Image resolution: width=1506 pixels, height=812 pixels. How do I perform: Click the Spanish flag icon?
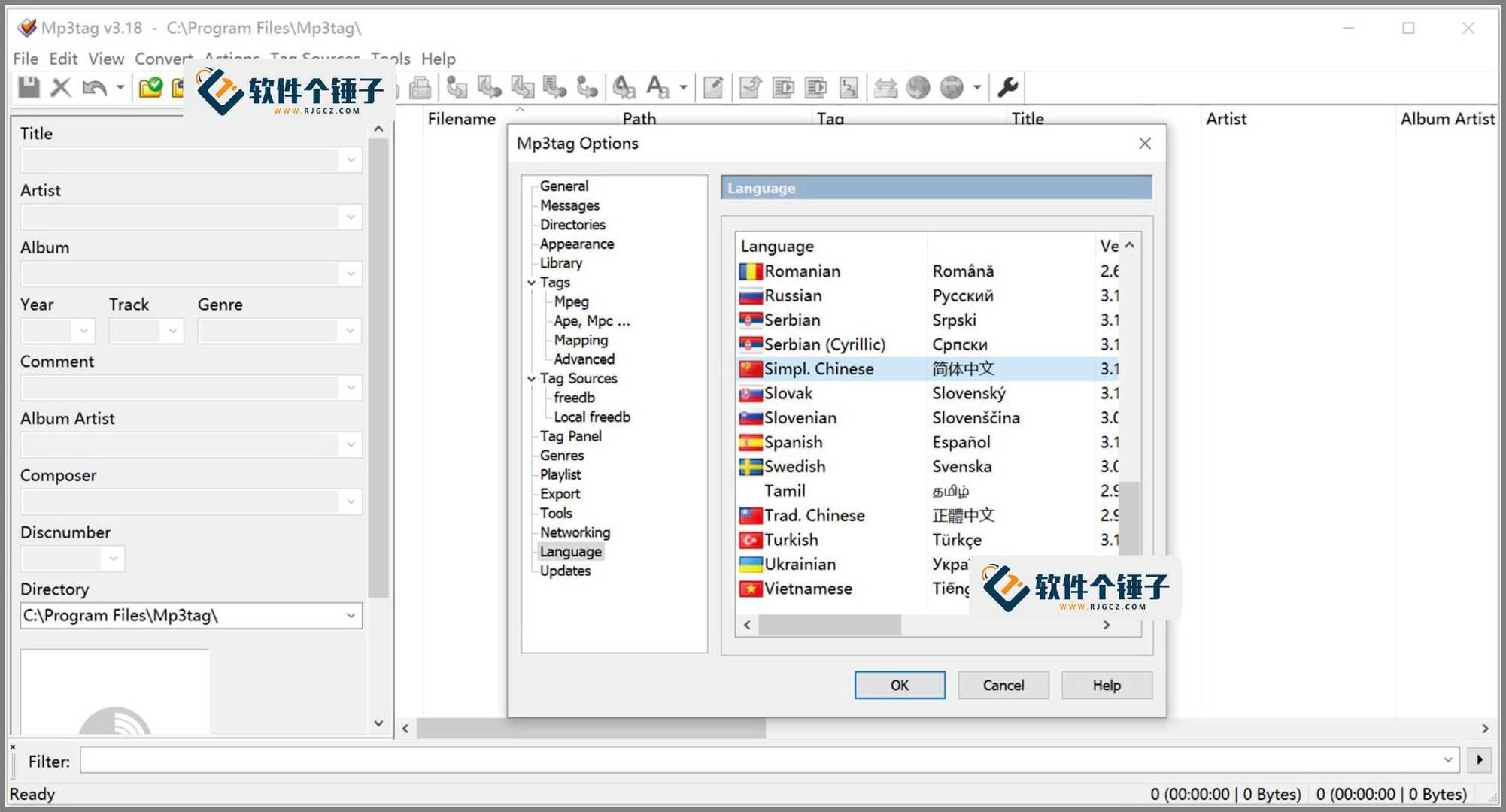click(x=750, y=442)
